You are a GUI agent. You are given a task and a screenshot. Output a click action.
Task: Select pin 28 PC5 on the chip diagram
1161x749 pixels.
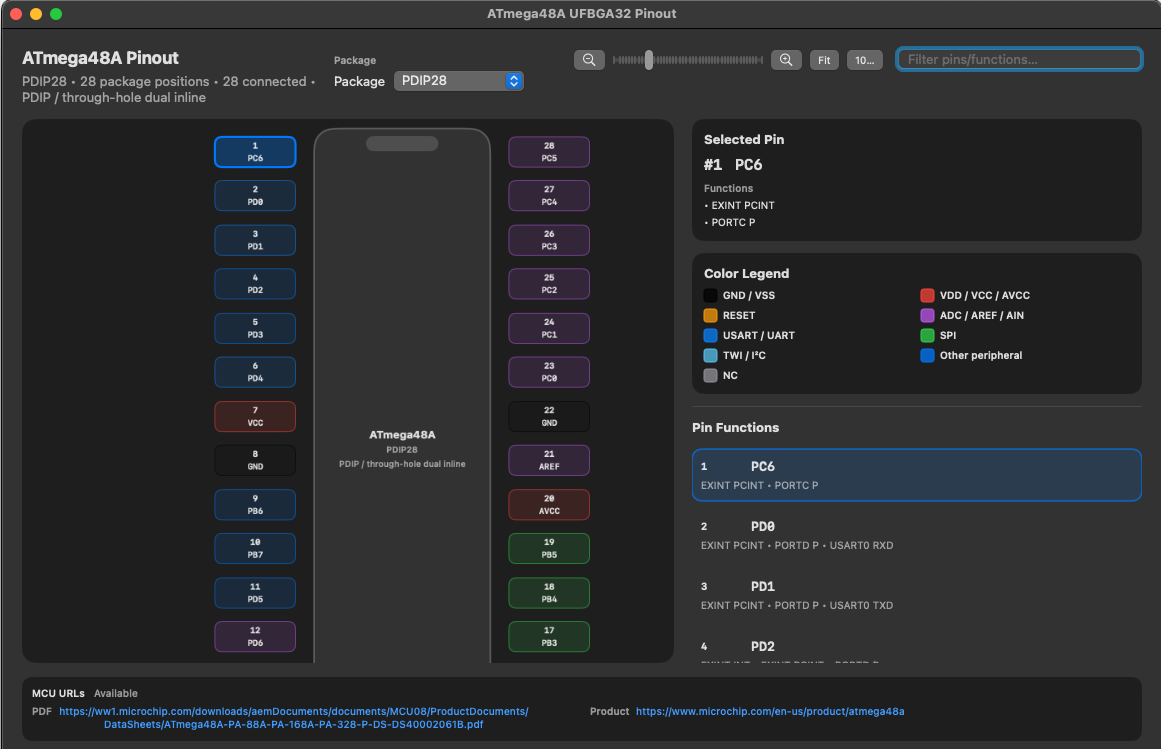(549, 152)
